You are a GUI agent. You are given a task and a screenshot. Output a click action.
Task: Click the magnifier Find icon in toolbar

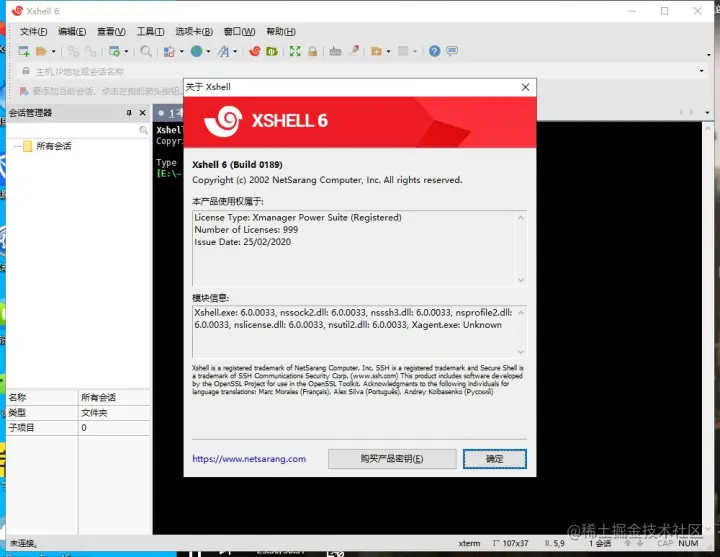(x=146, y=51)
